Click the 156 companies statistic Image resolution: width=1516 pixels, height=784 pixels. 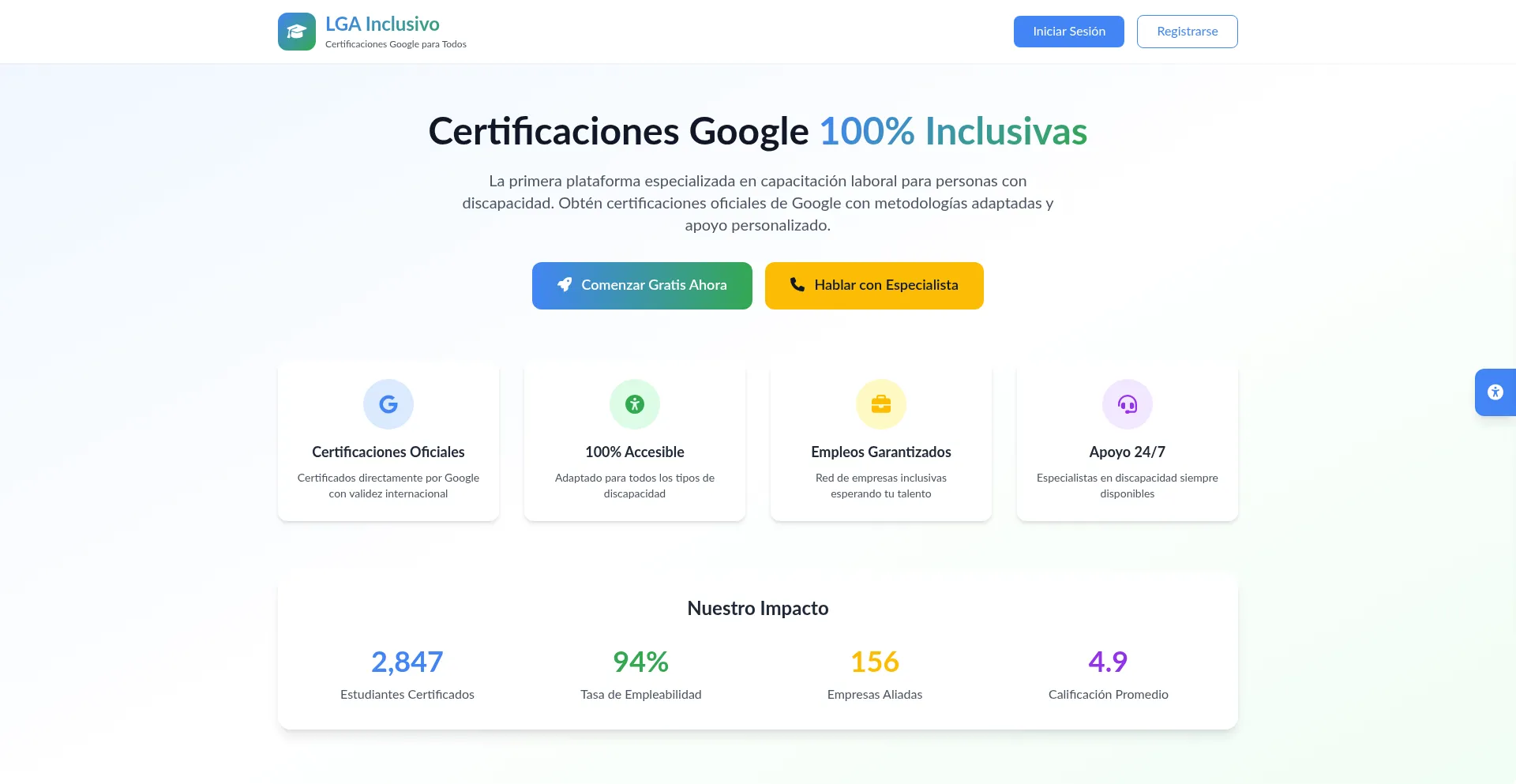pos(875,662)
